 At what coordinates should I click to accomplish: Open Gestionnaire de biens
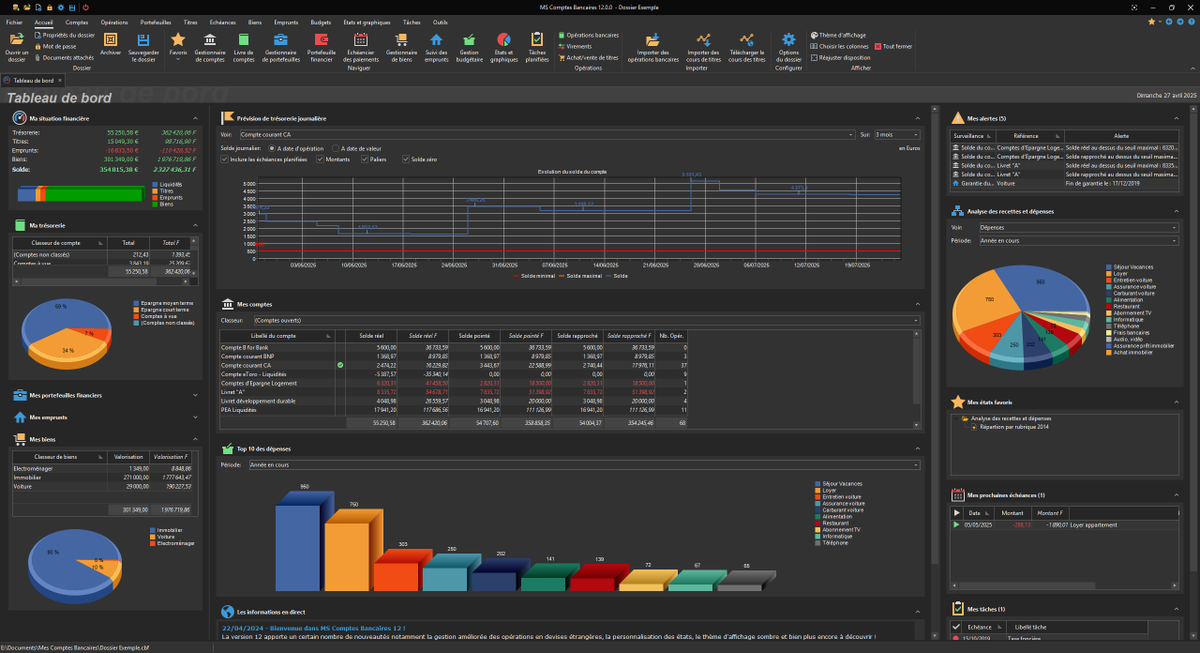tap(401, 47)
